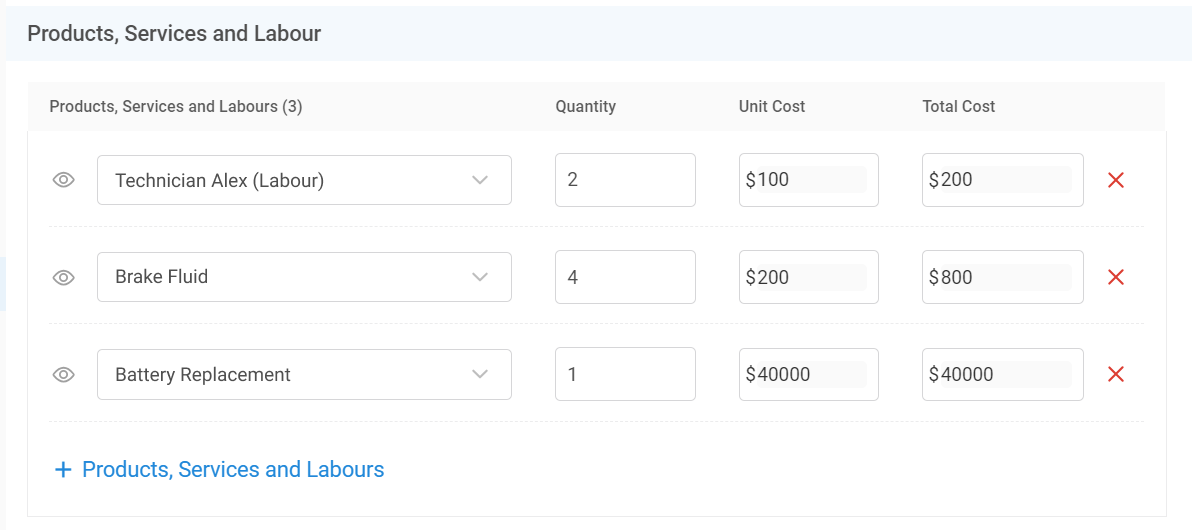The height and width of the screenshot is (530, 1192).
Task: Remove the Technician Alex (Labour) row
Action: click(1116, 180)
